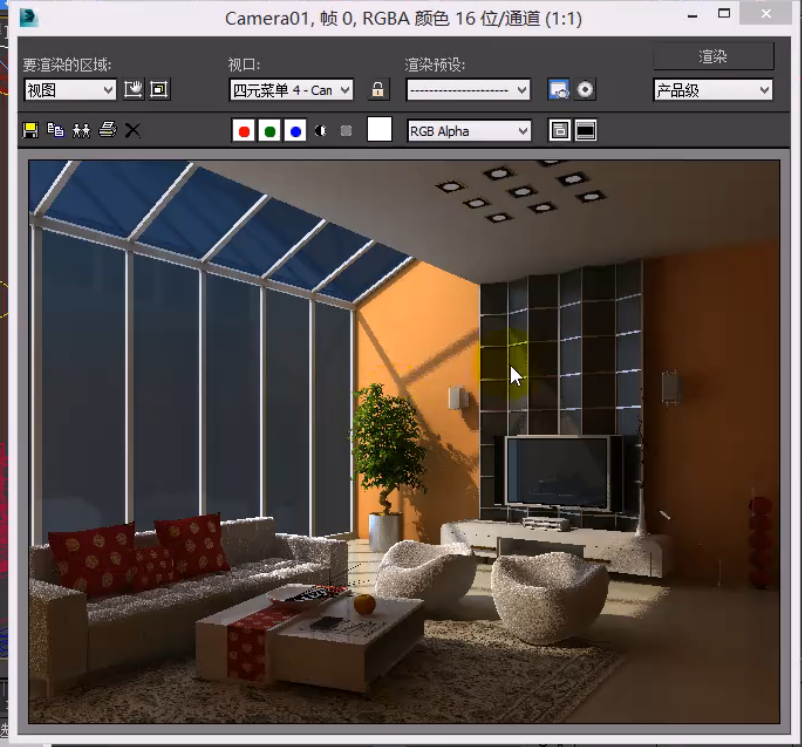Open the 渲染预设 render preset dropdown

(x=468, y=90)
